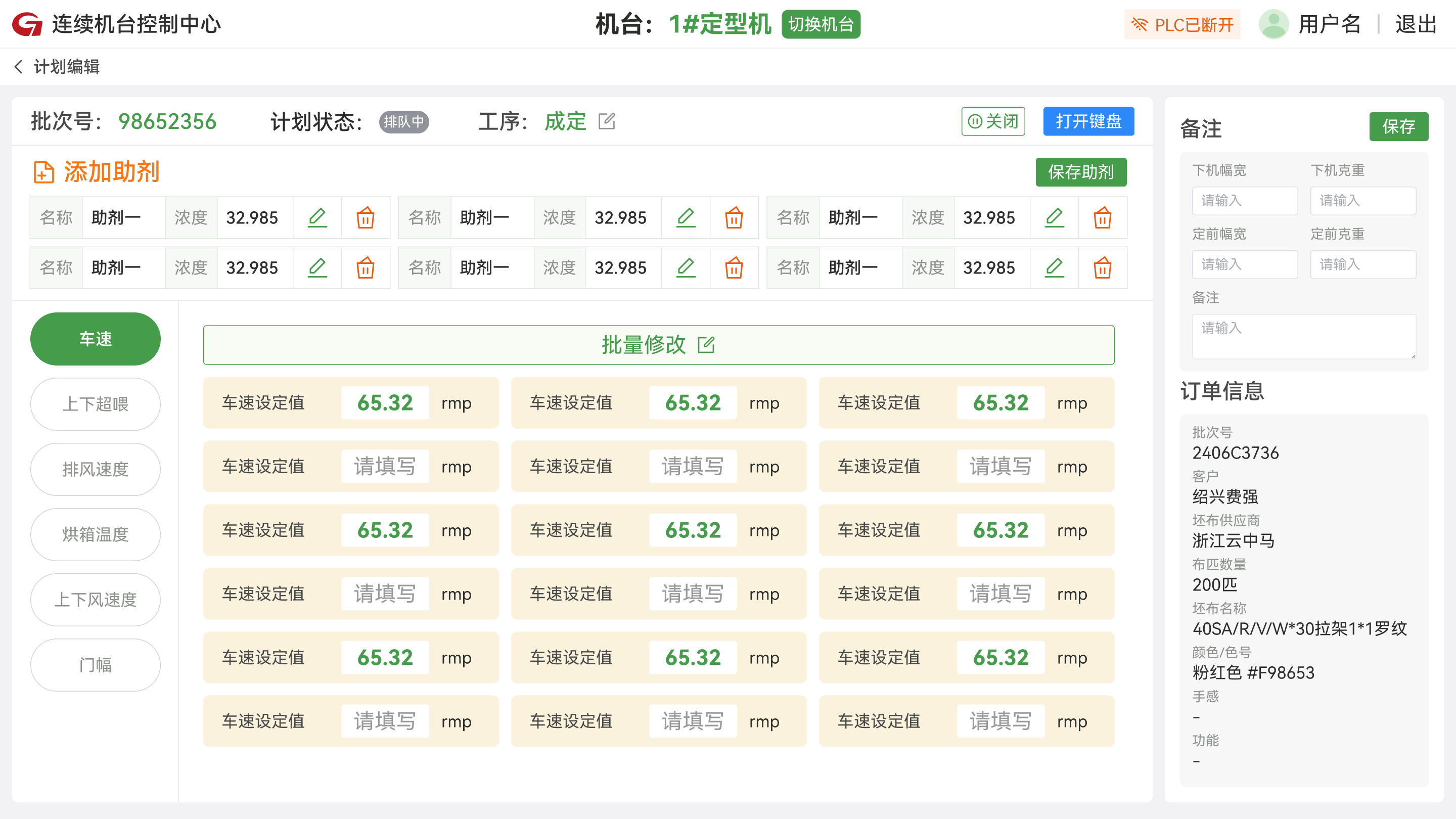Click the fabric name 40SA/R/V/W*30拉架1*1罗纹
Image resolution: width=1456 pixels, height=819 pixels.
coord(1300,628)
